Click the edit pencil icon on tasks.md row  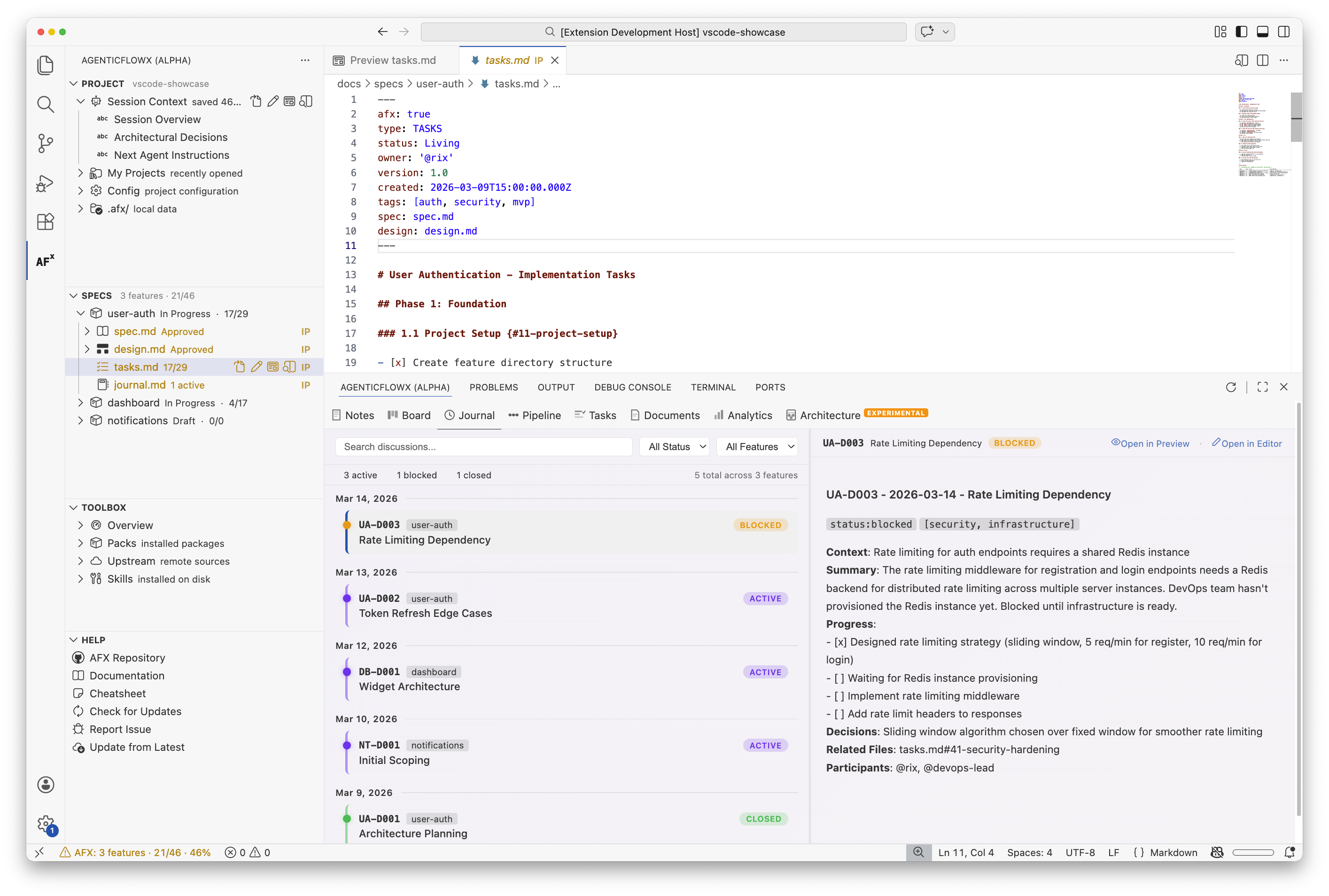point(256,367)
